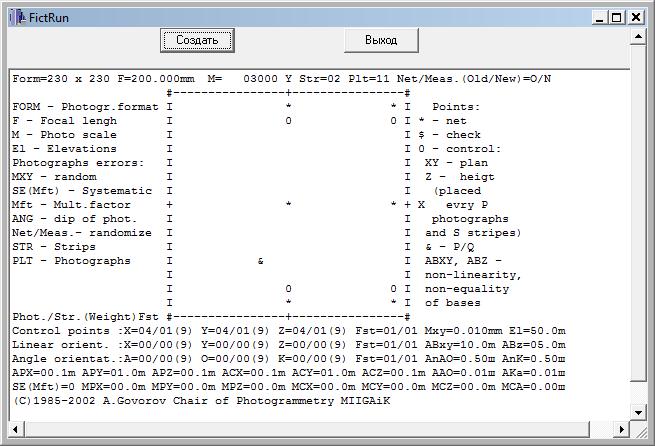Click '0 - control:' legend entry
655x446 pixels.
[x=460, y=149]
